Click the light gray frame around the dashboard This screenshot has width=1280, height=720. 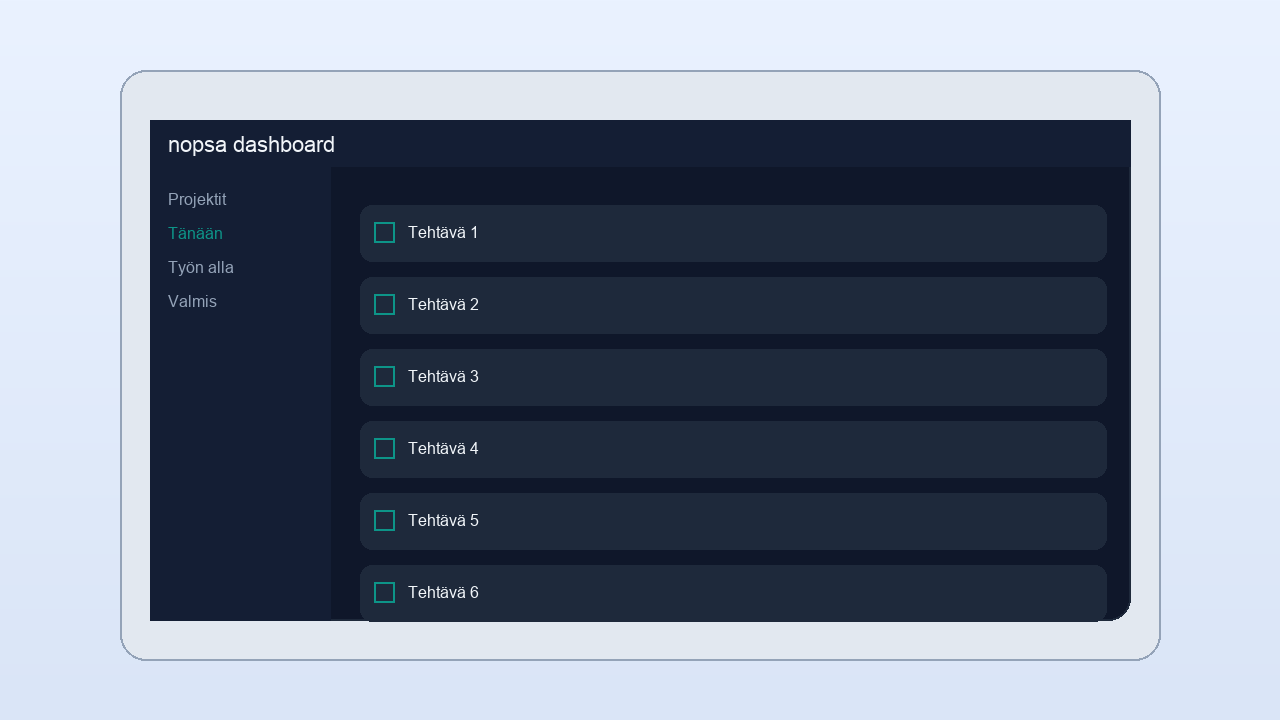point(640,95)
